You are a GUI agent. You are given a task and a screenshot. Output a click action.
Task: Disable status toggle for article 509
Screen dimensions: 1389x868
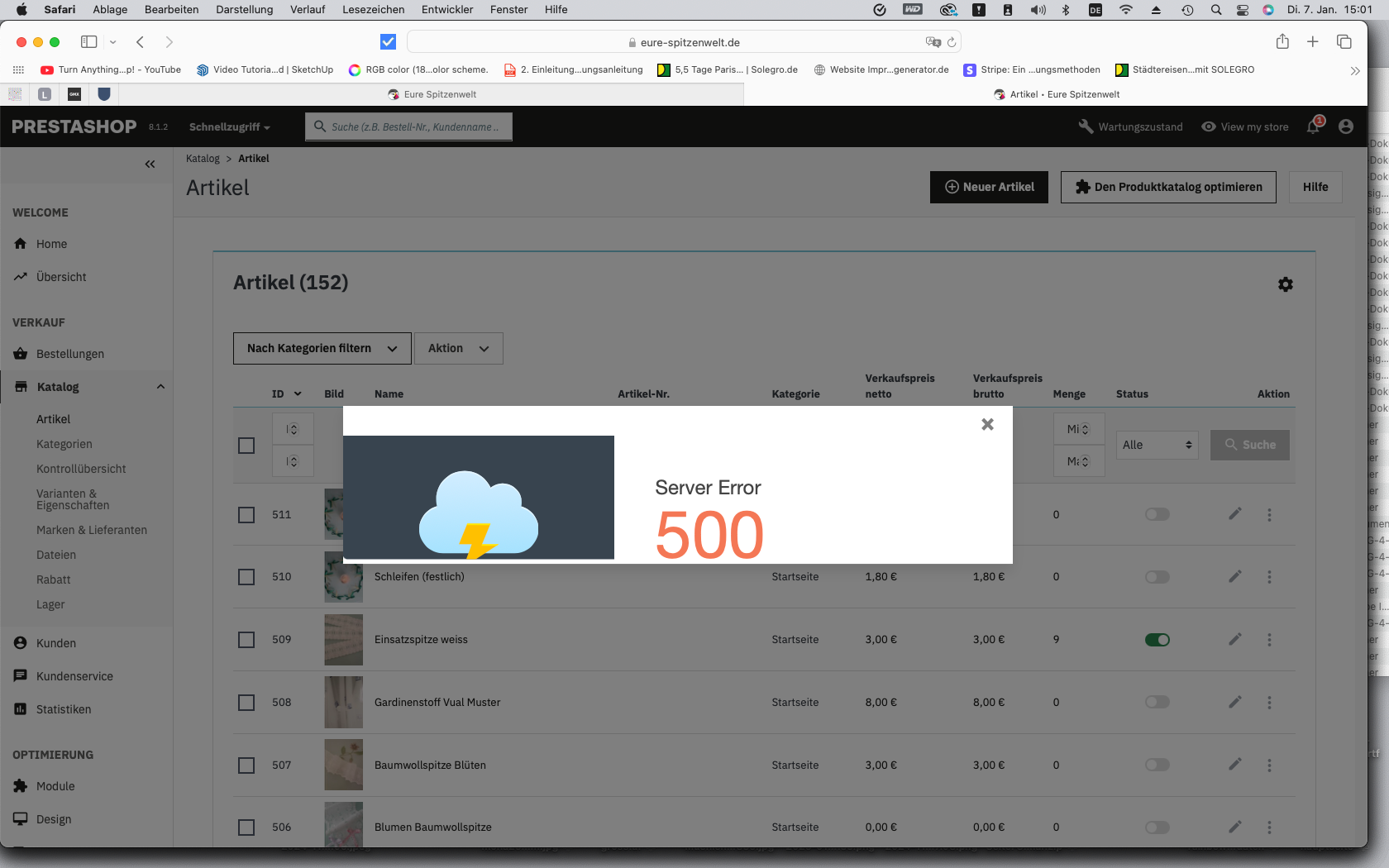1157,639
